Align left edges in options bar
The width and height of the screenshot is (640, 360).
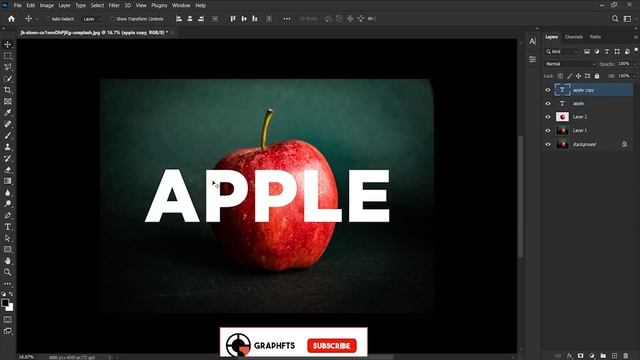pos(179,19)
